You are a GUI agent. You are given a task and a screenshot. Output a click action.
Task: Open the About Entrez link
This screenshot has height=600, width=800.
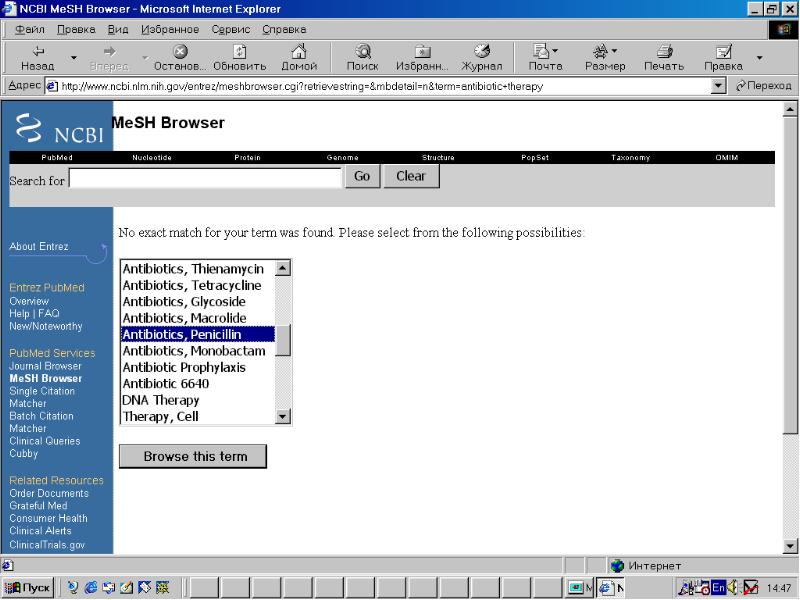click(x=39, y=246)
